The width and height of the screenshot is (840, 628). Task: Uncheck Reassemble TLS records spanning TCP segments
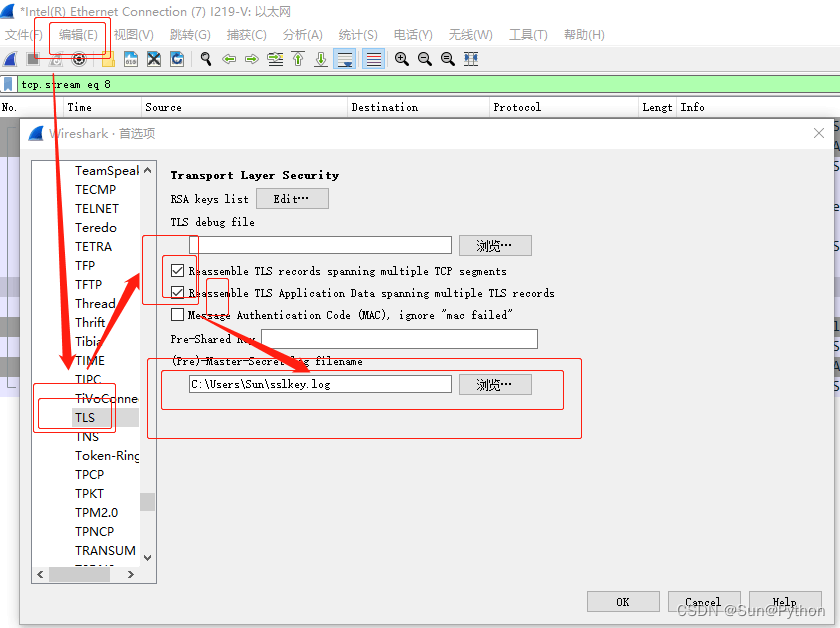[x=177, y=271]
